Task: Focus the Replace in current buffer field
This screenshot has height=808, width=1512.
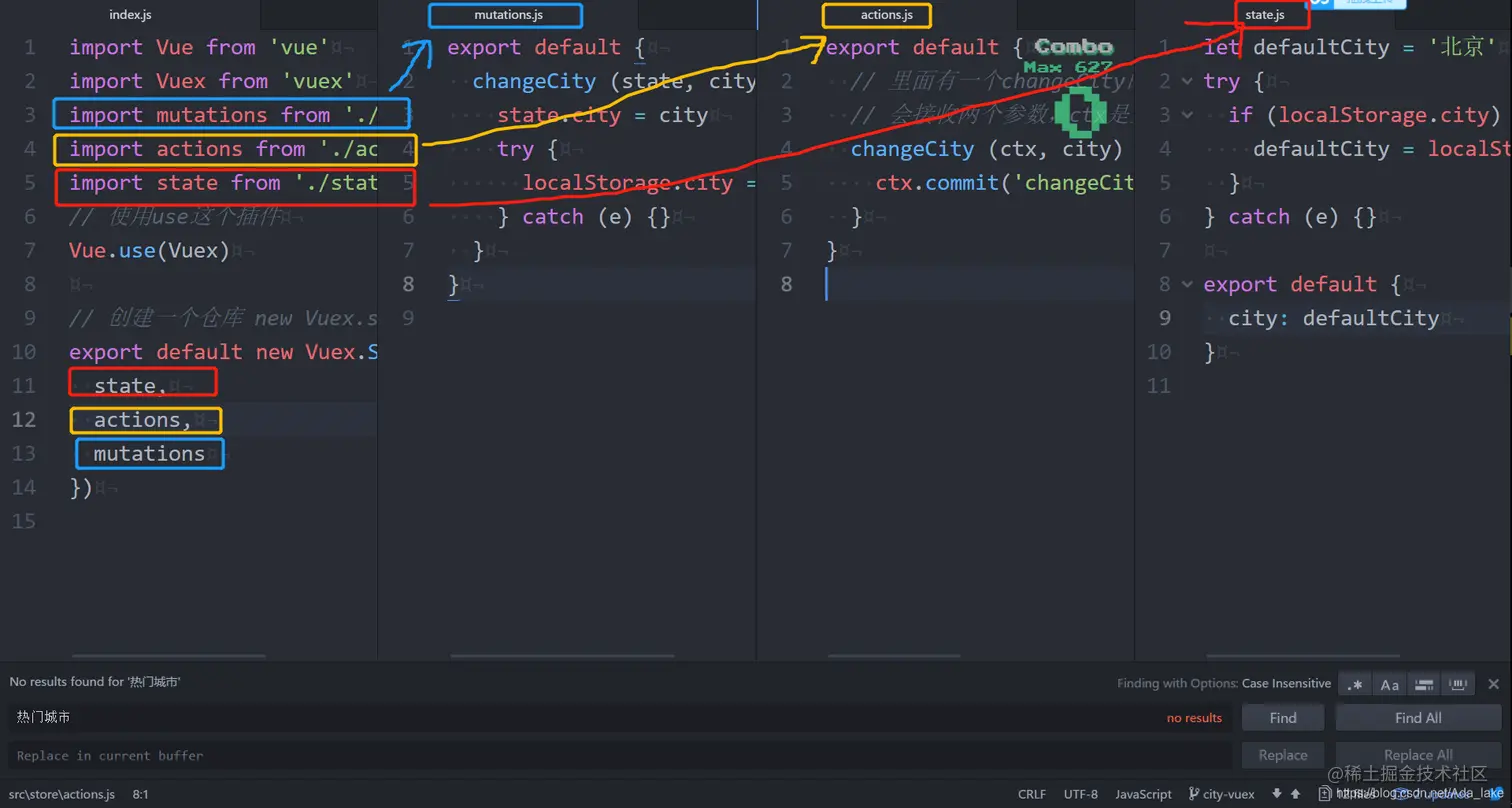Action: click(620, 755)
